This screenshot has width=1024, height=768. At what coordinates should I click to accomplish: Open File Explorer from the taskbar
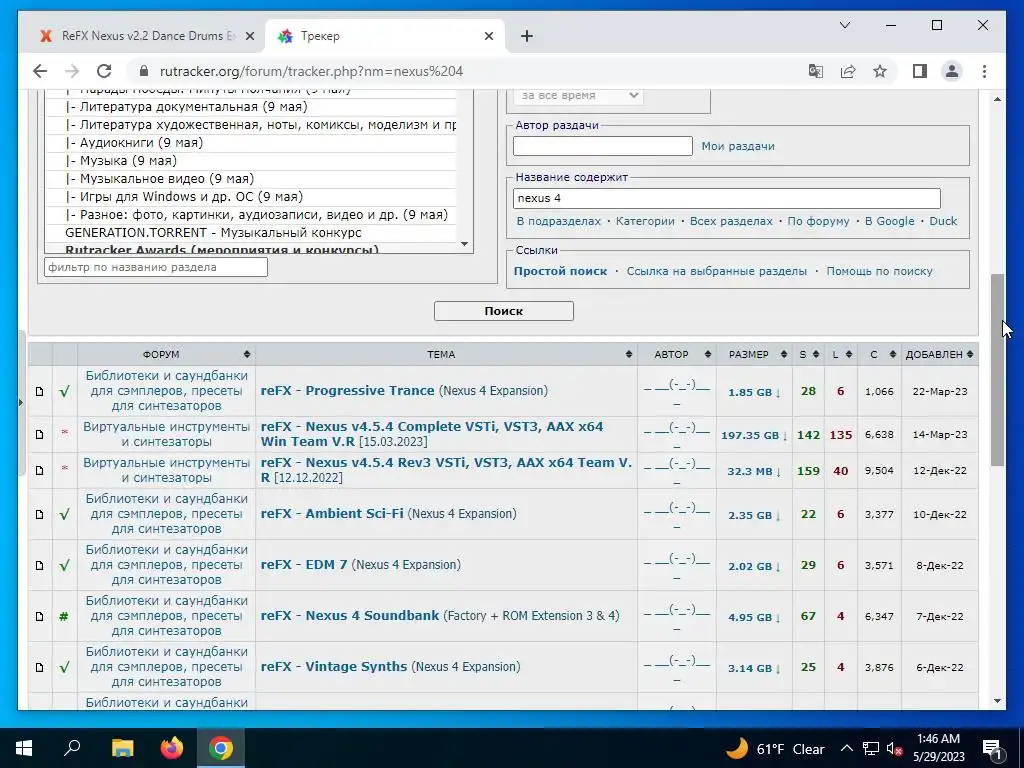tap(122, 748)
